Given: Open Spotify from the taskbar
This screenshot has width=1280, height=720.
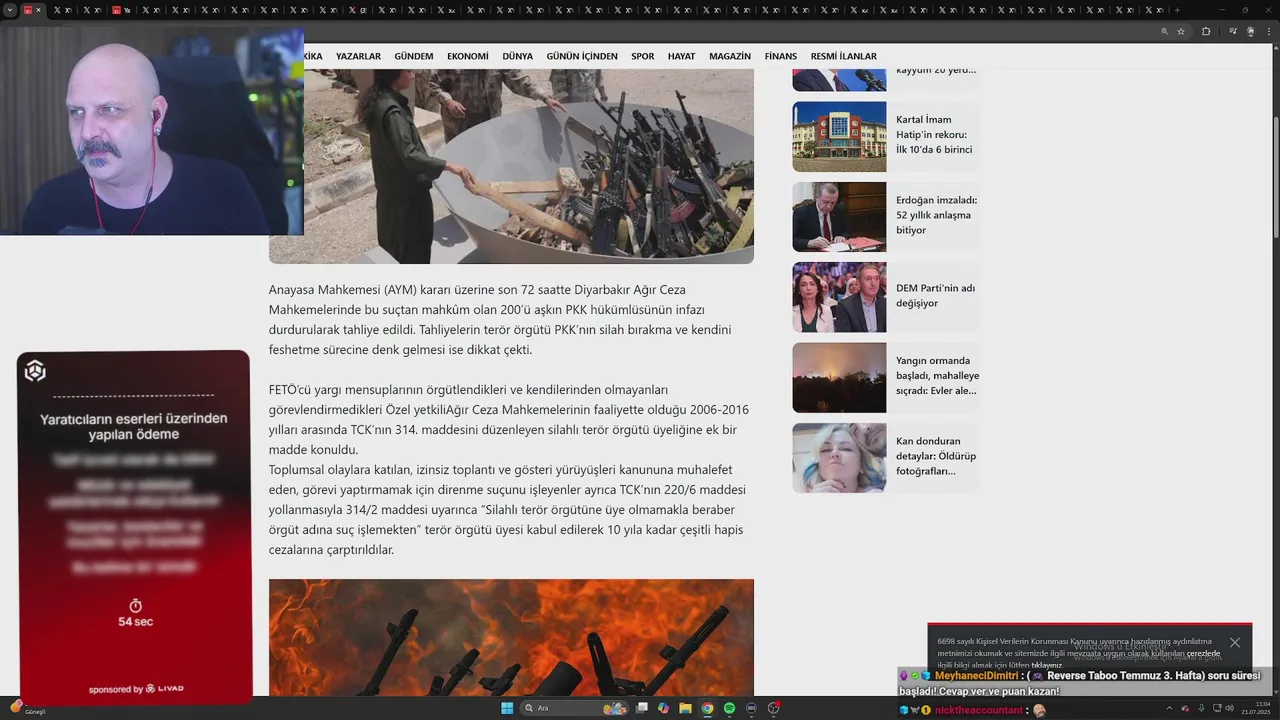Looking at the screenshot, I should (x=729, y=708).
